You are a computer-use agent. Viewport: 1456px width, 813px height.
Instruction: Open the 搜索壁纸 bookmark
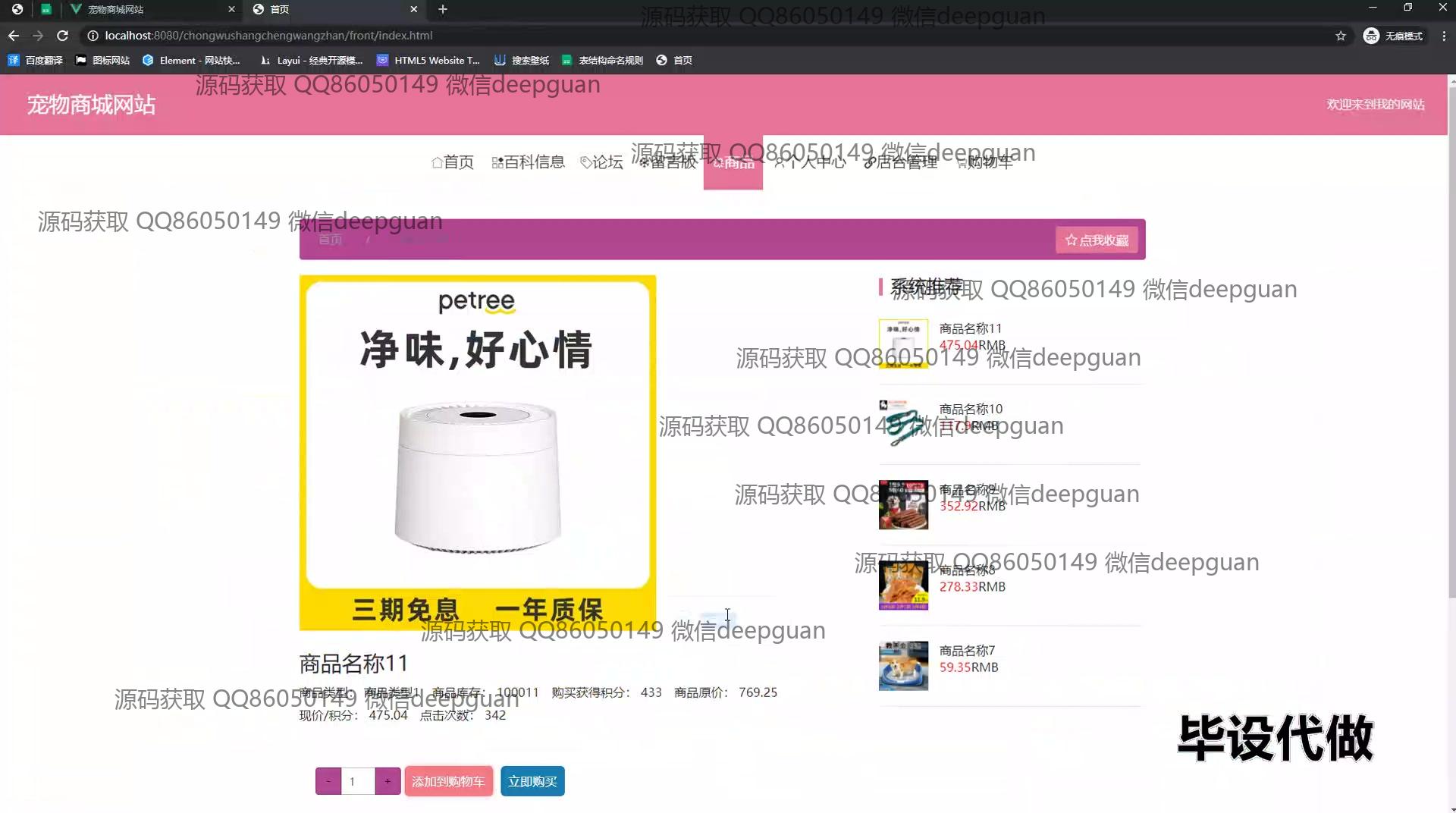coord(522,60)
